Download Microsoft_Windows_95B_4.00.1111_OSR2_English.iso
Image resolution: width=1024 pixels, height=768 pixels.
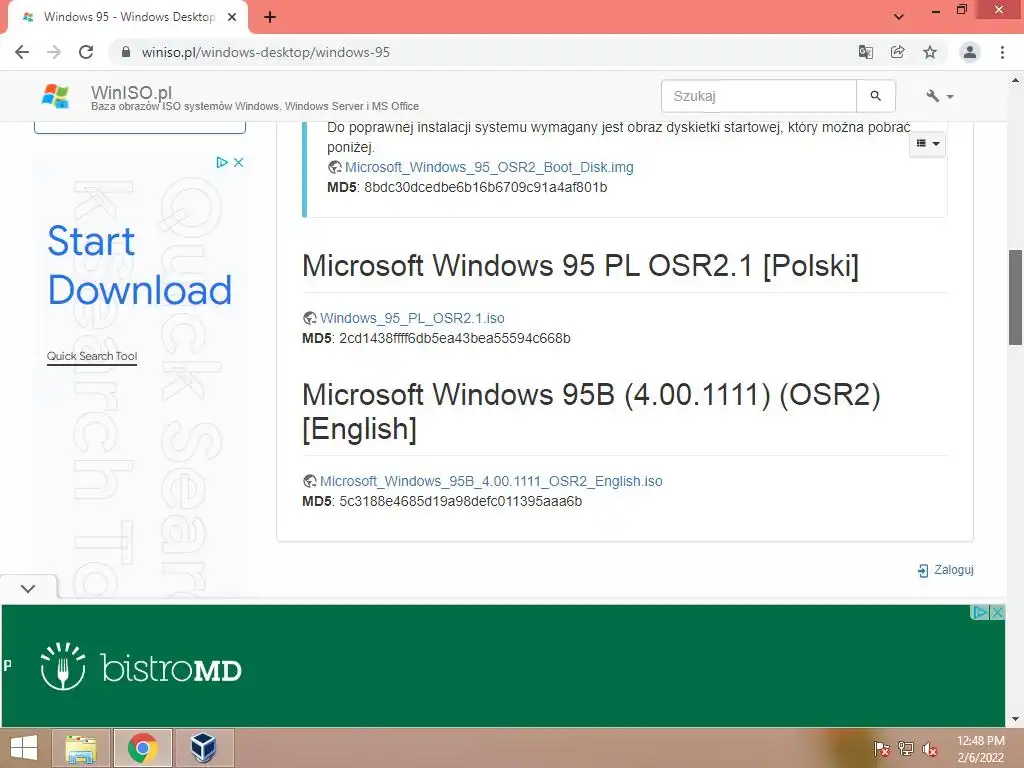(491, 481)
